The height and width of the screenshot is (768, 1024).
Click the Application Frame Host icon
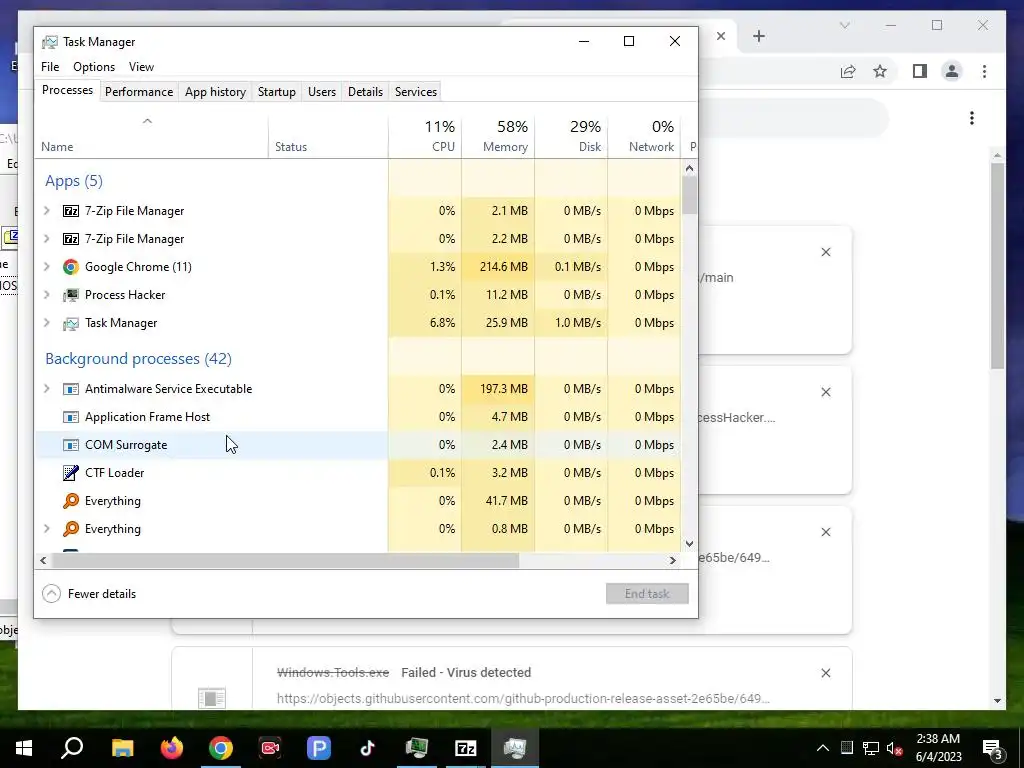(x=71, y=417)
